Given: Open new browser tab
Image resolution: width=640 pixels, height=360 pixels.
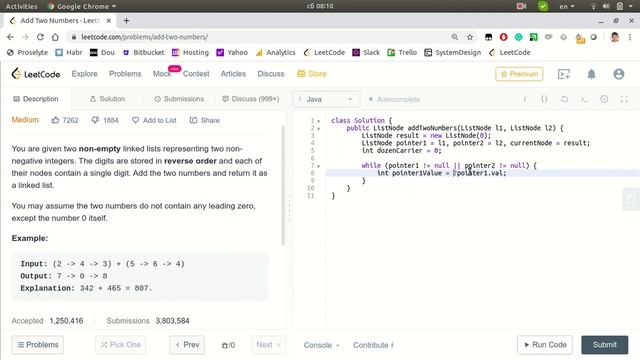Looking at the screenshot, I should [127, 20].
